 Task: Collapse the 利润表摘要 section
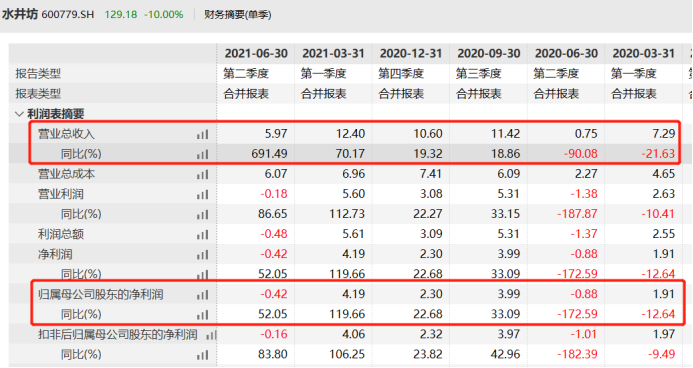click(x=19, y=114)
